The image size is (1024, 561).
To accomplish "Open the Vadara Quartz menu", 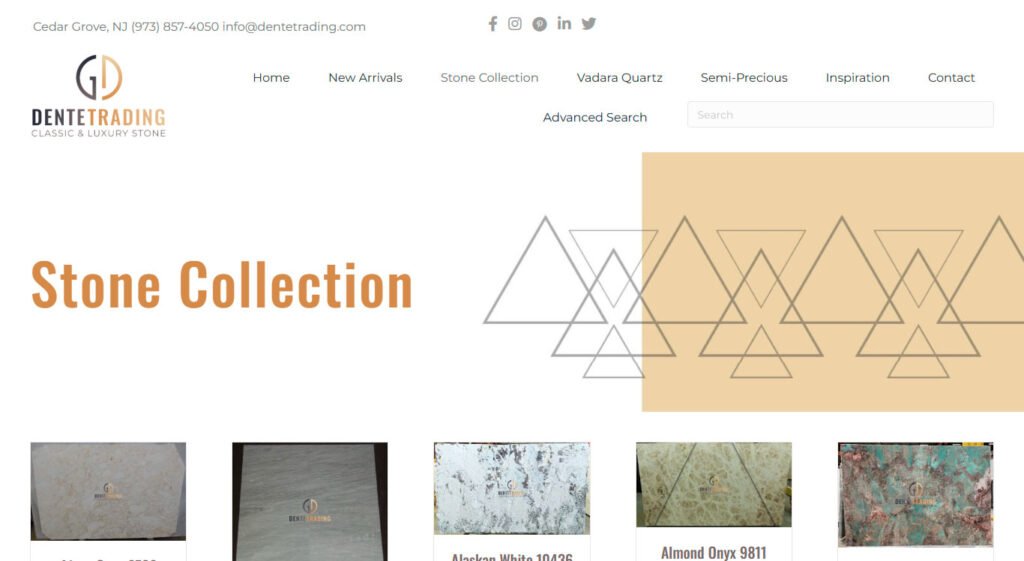I will coord(619,78).
